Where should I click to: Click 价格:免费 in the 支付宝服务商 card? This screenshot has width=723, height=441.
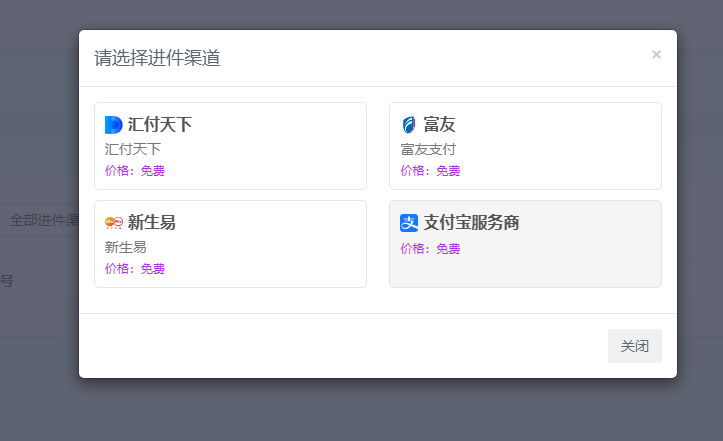click(430, 249)
